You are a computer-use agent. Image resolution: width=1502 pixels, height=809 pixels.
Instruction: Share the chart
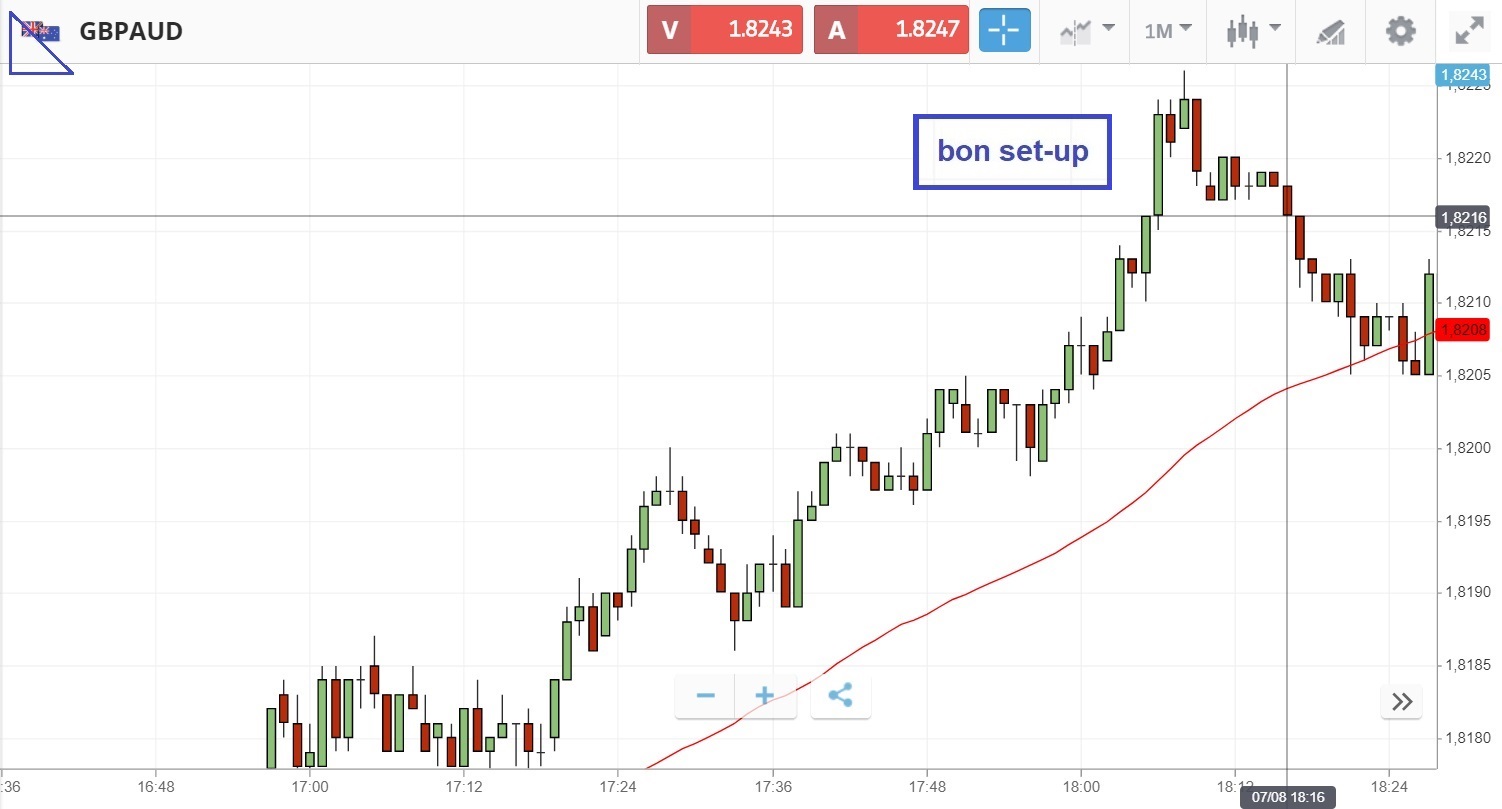(x=840, y=696)
